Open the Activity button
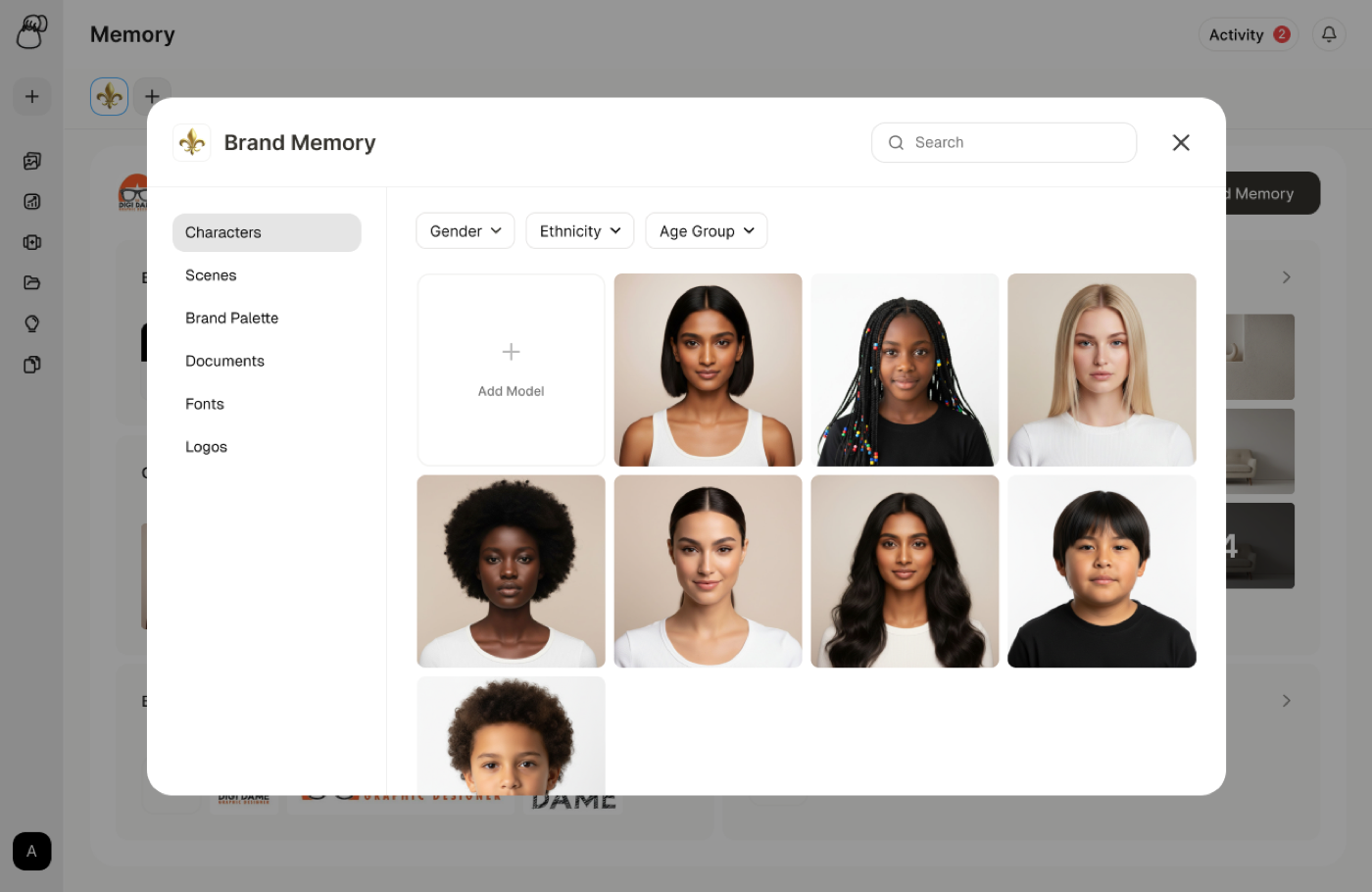This screenshot has height=892, width=1372. 1249,34
